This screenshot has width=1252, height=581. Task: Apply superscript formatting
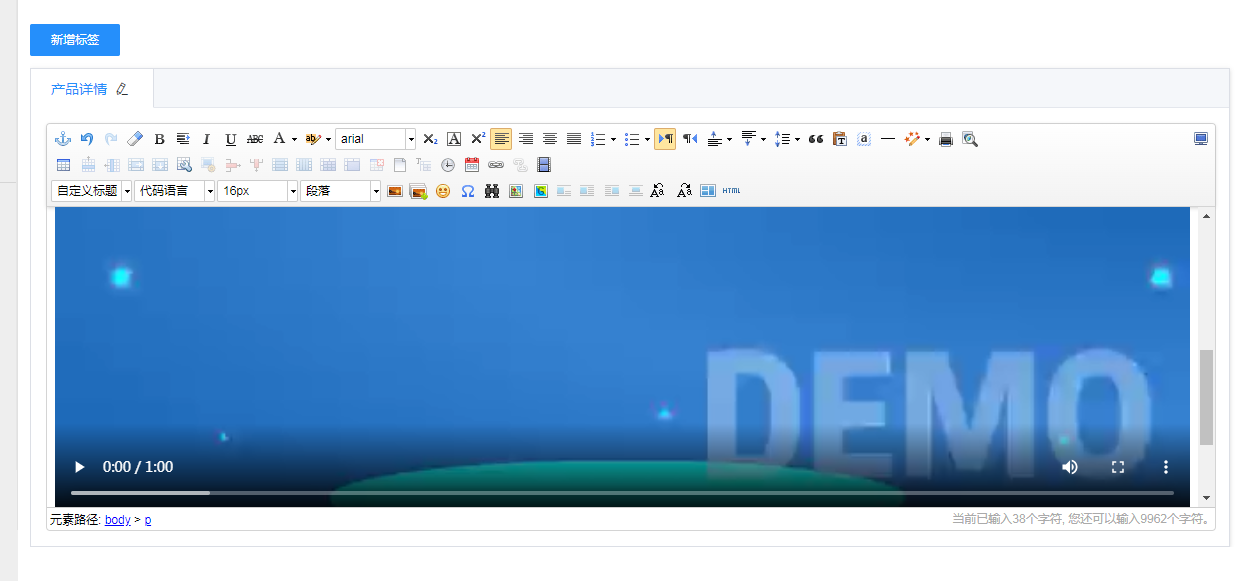click(478, 139)
